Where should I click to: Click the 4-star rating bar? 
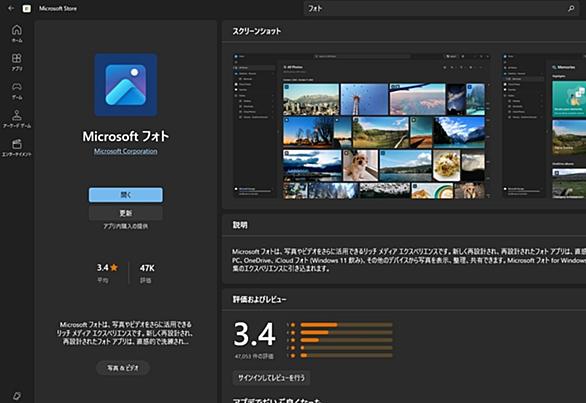point(346,332)
